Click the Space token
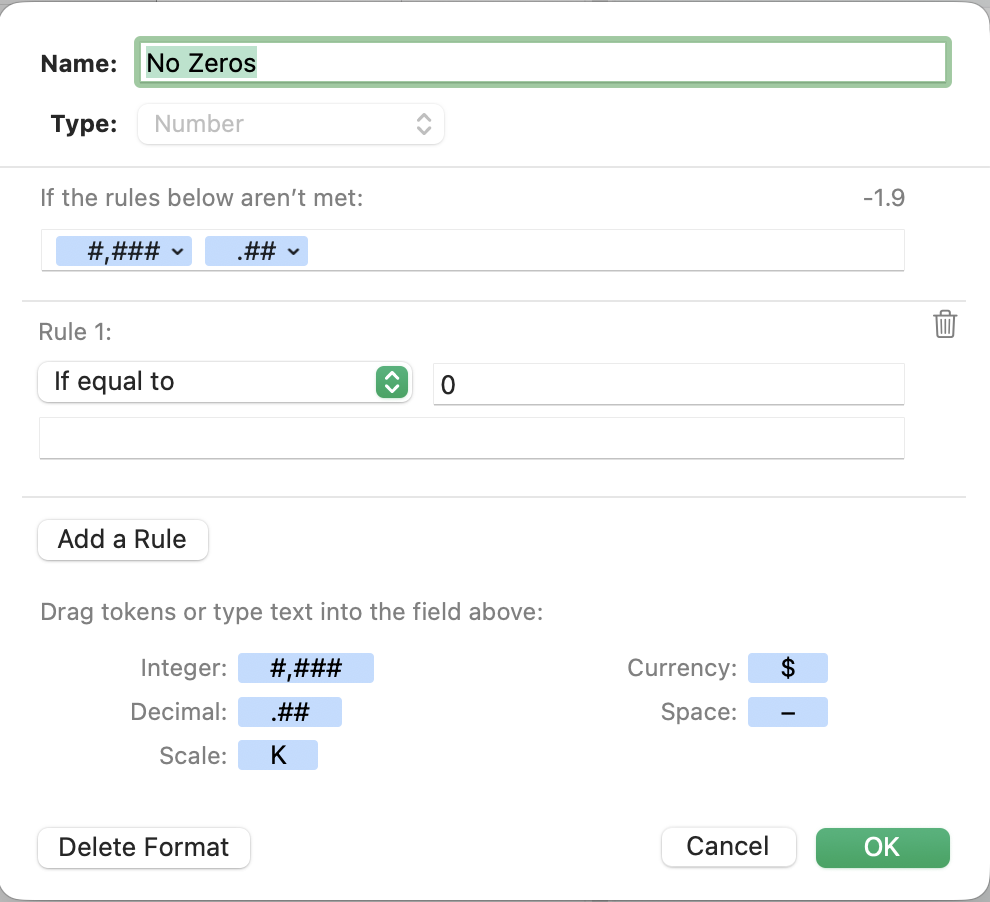 [787, 712]
